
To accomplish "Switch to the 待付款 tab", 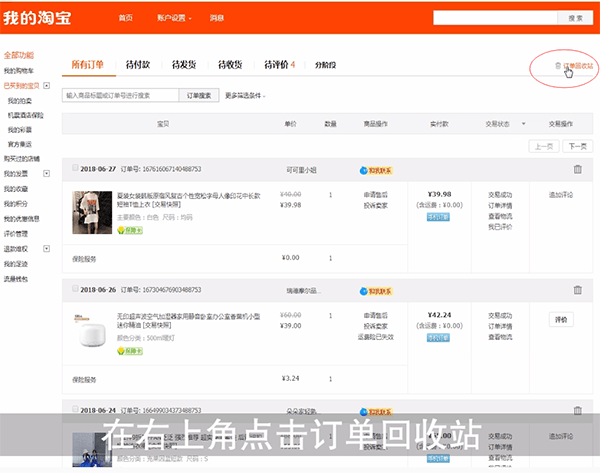I will click(138, 65).
